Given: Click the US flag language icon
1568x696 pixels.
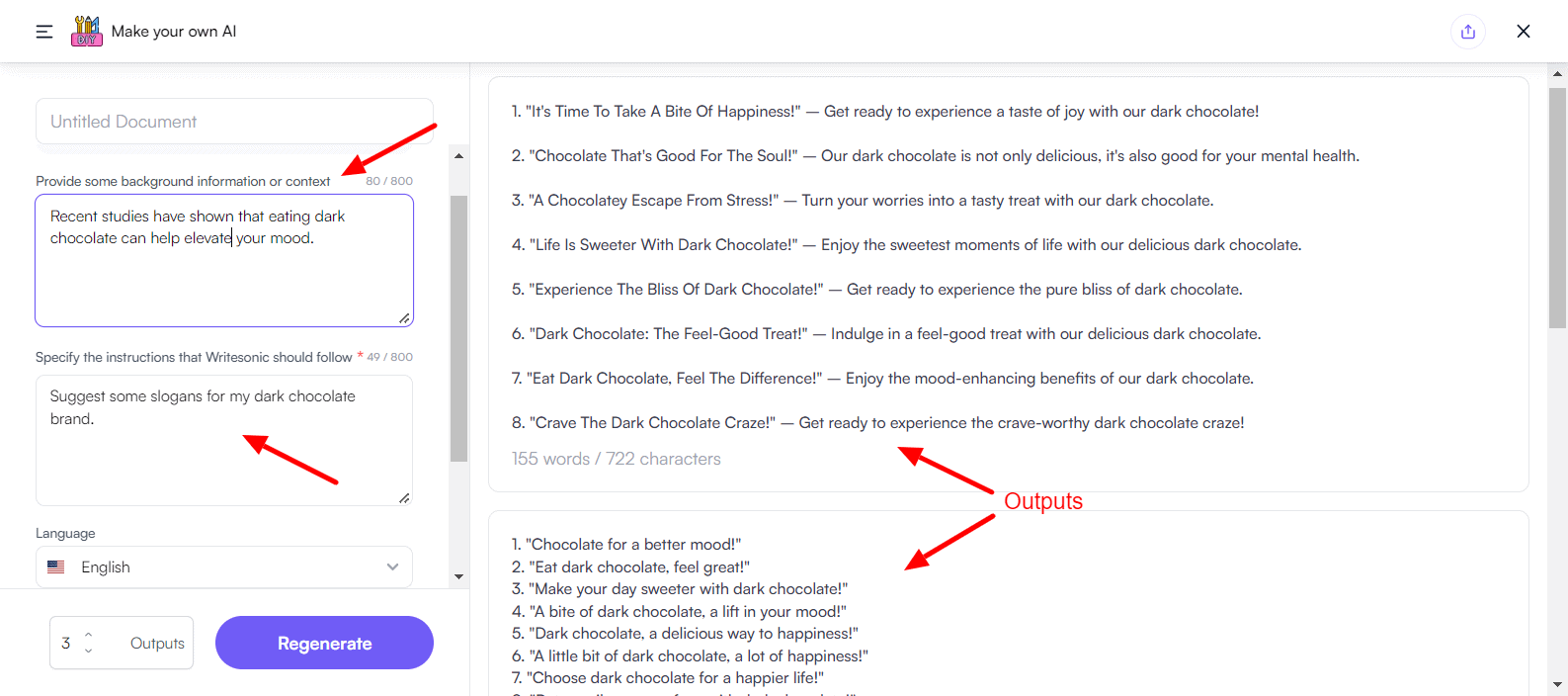Looking at the screenshot, I should (56, 567).
